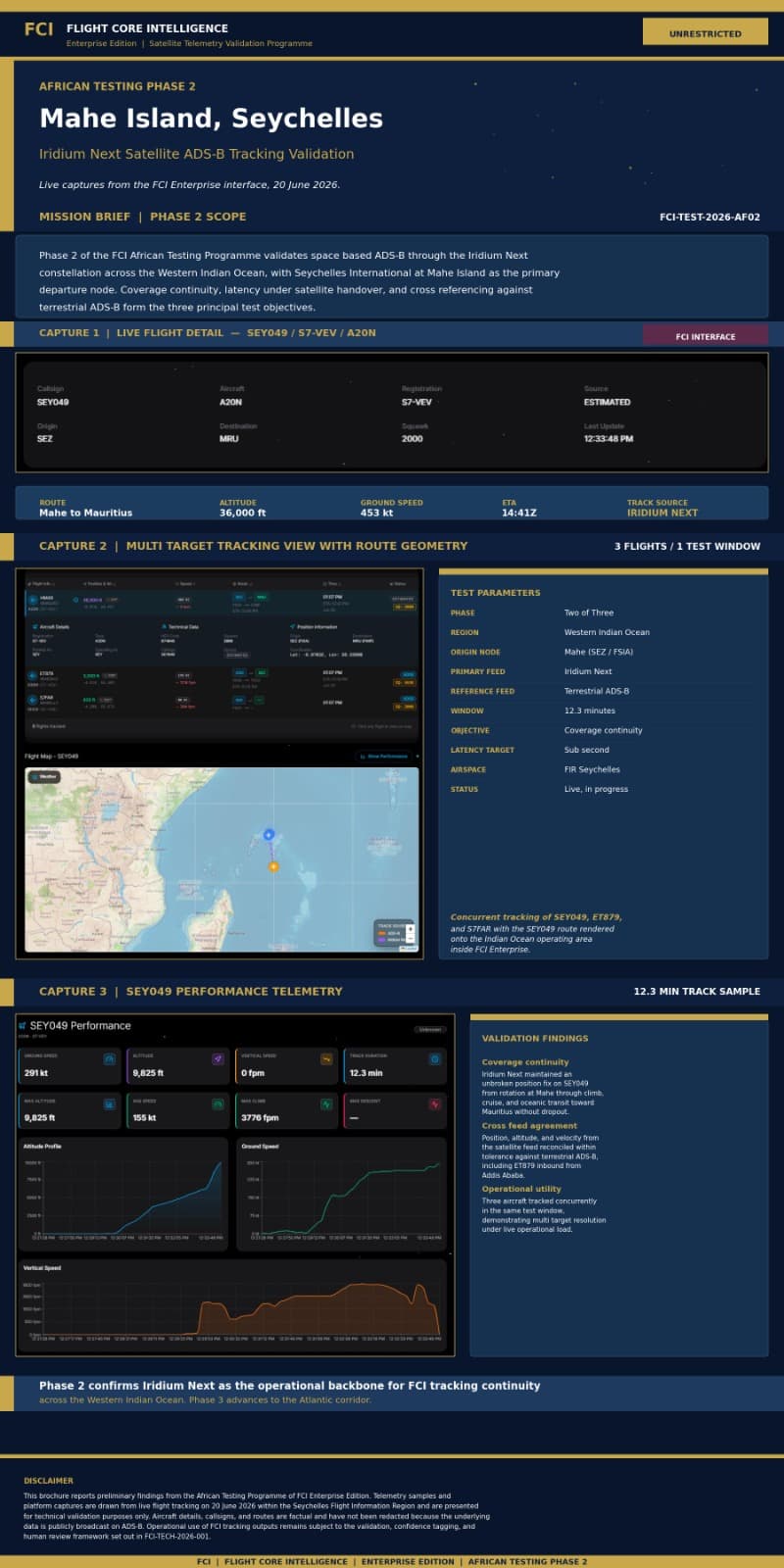The height and width of the screenshot is (1568, 784).
Task: Click the plane icon beside SEY049 Performance title
Action: (x=23, y=1026)
